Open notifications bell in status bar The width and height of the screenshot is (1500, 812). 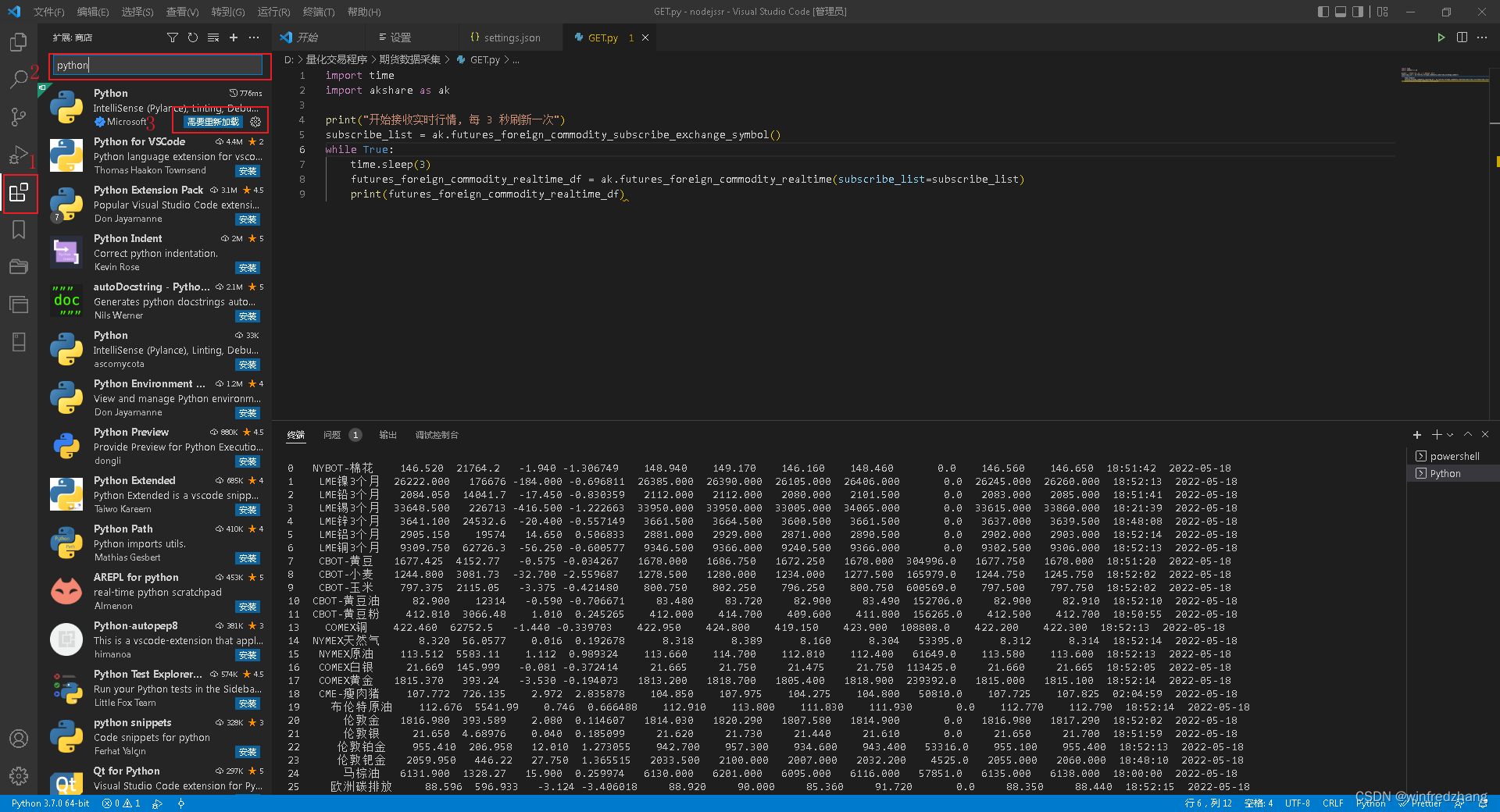[x=1483, y=803]
